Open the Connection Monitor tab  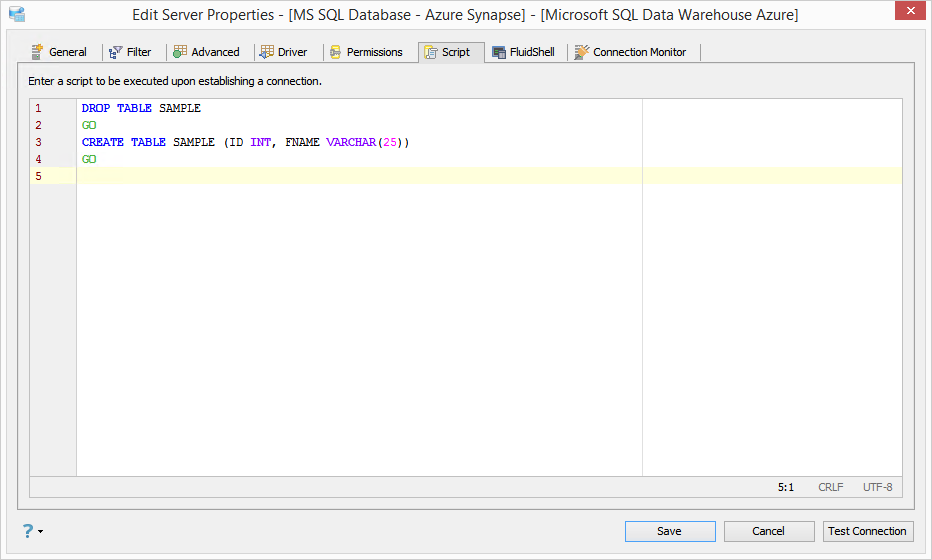click(x=631, y=52)
